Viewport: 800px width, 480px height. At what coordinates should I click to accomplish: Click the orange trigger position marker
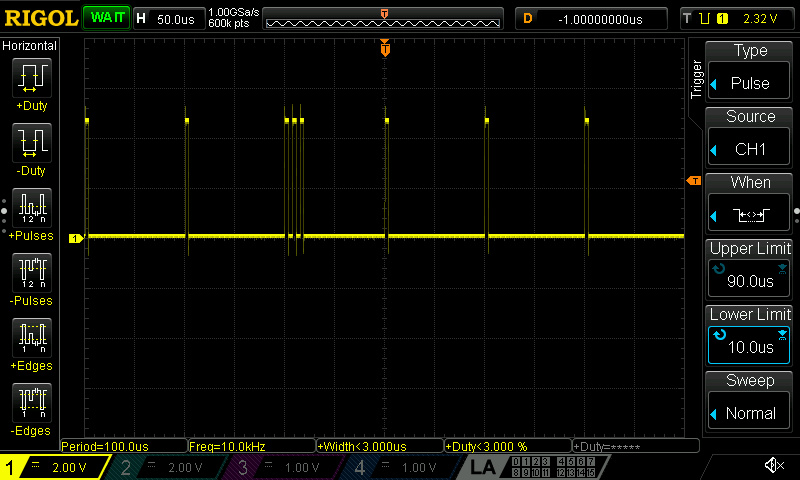(x=385, y=48)
